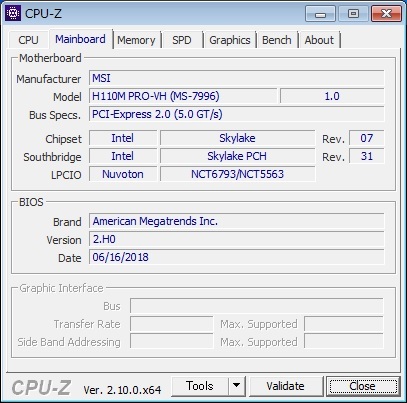
Task: Click the Close button at bottom
Action: (x=363, y=386)
